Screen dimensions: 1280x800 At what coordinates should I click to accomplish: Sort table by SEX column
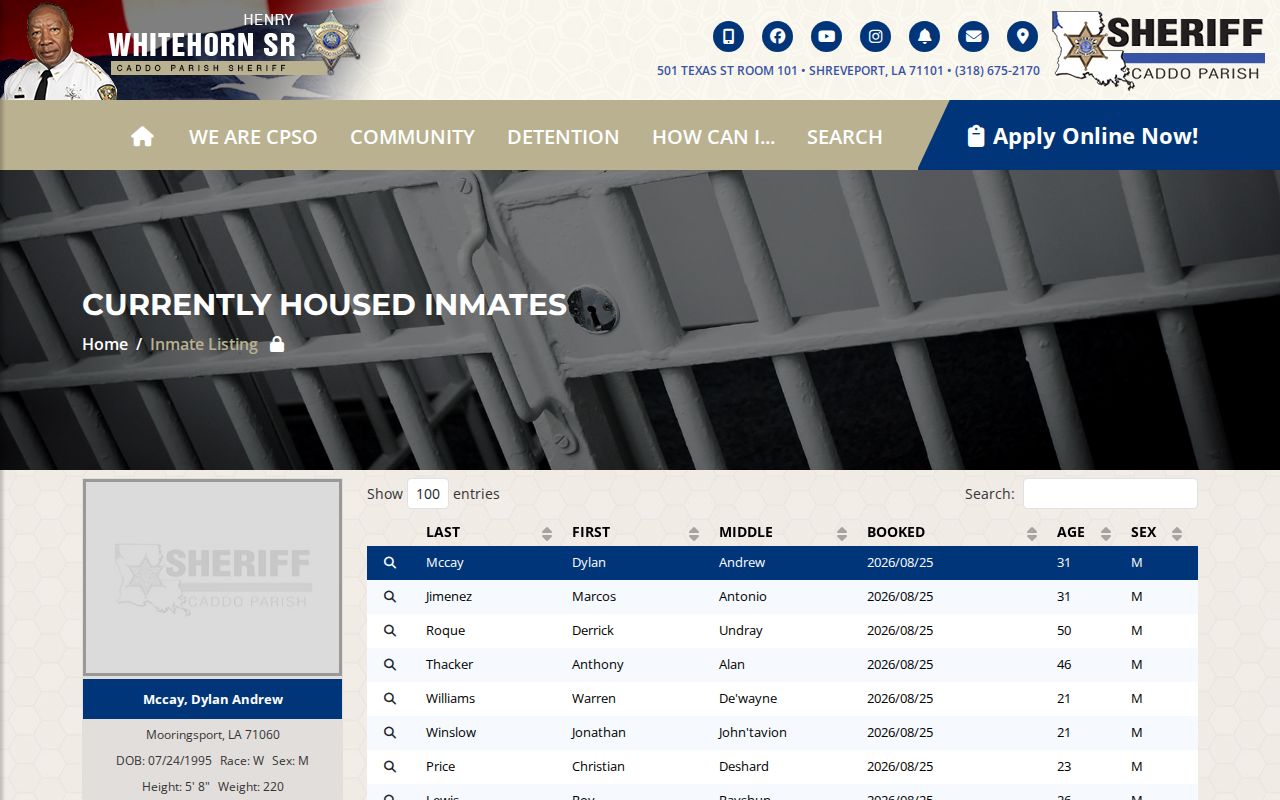(1158, 532)
